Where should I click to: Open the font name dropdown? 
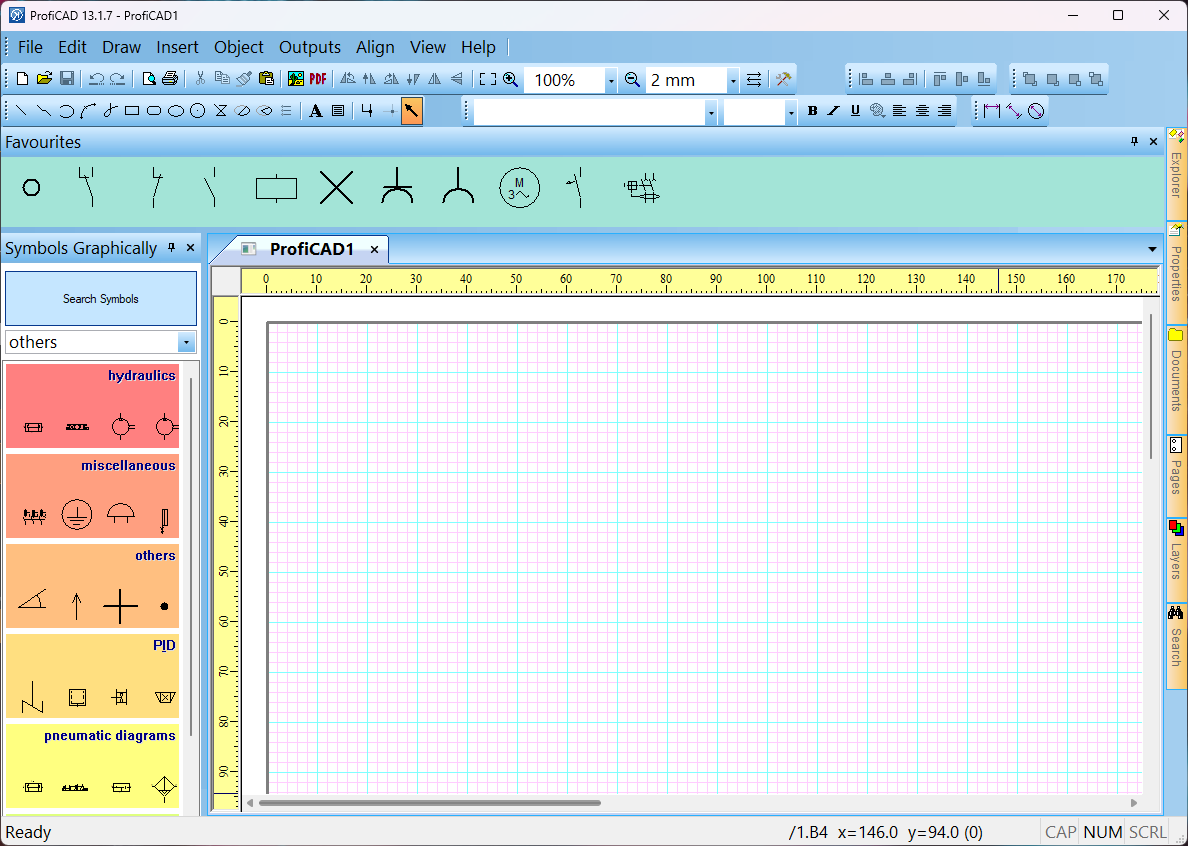(x=711, y=113)
